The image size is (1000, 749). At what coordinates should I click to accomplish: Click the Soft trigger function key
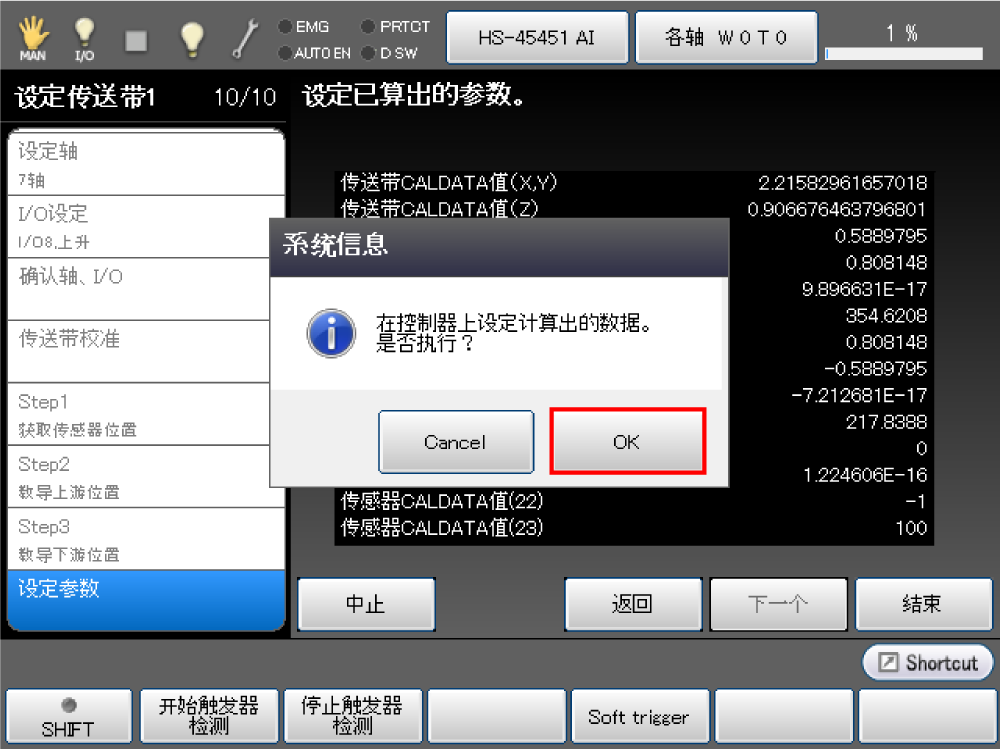tap(640, 716)
